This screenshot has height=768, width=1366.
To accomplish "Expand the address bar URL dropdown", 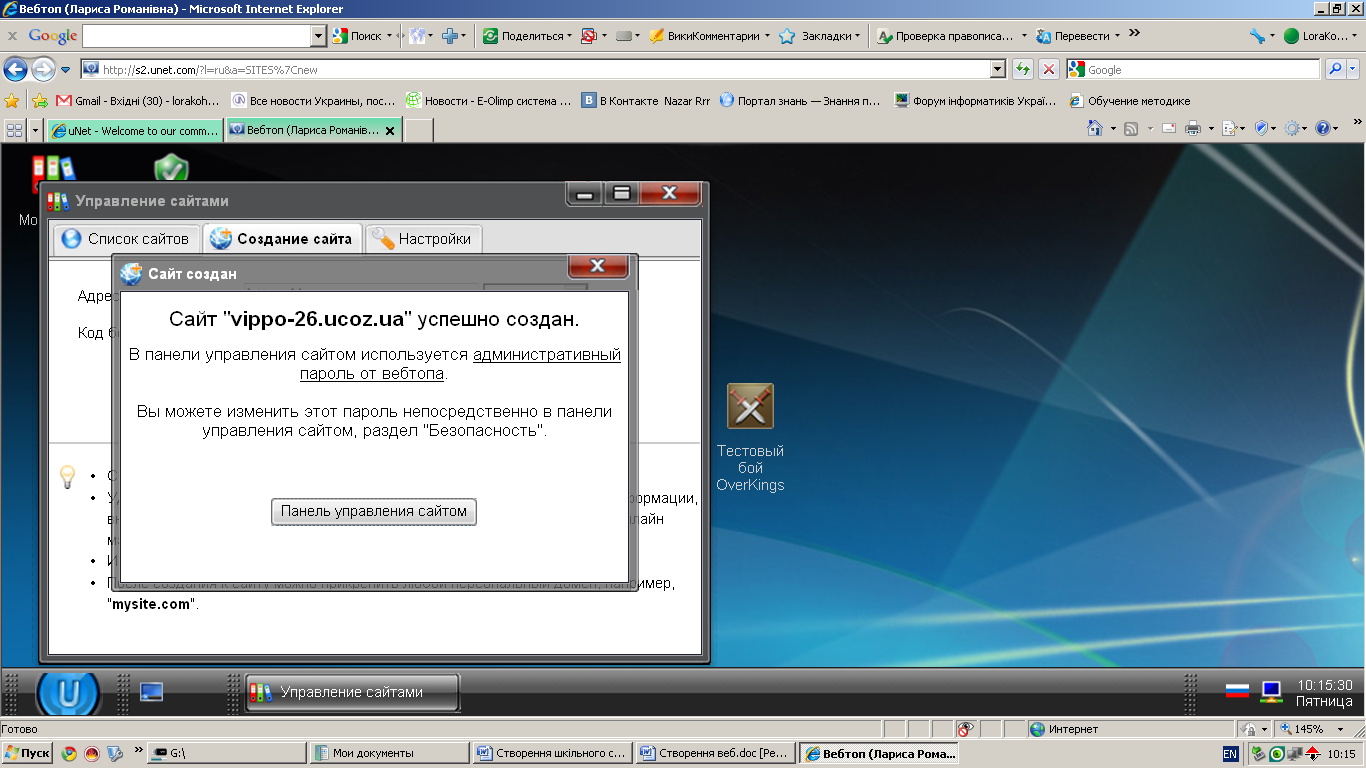I will coord(997,69).
